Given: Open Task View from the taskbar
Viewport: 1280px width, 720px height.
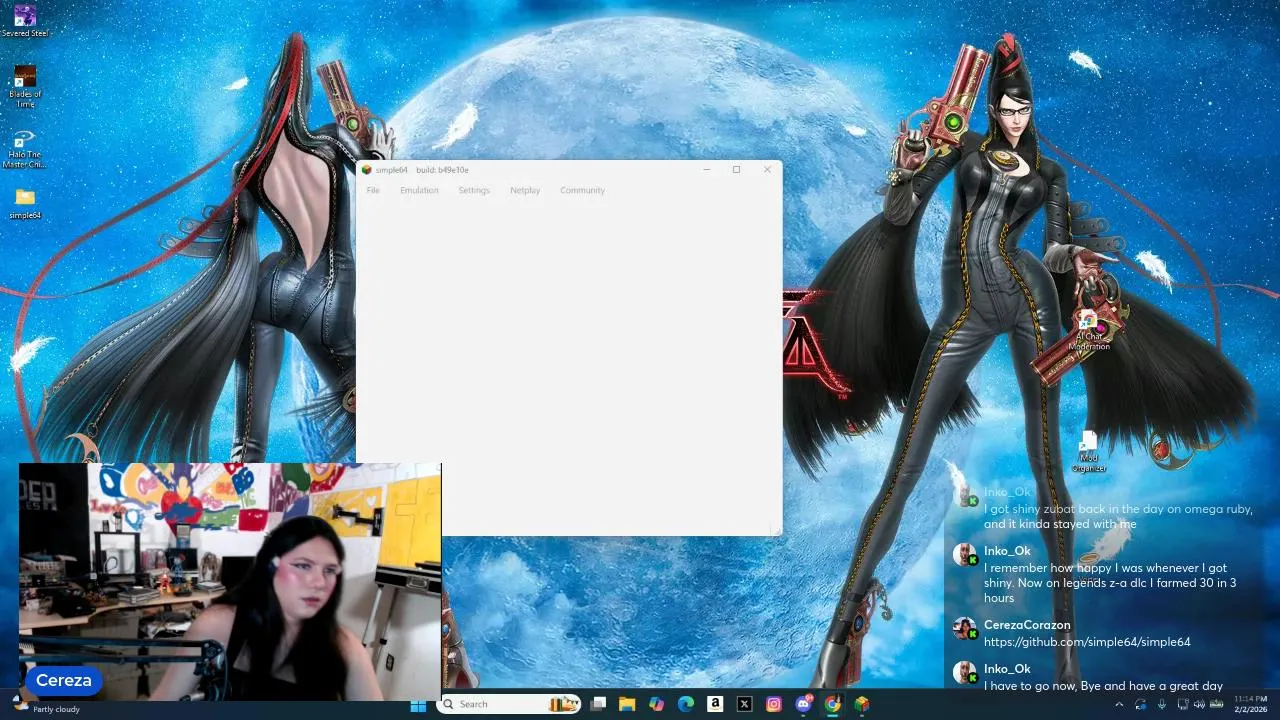Looking at the screenshot, I should [x=598, y=704].
